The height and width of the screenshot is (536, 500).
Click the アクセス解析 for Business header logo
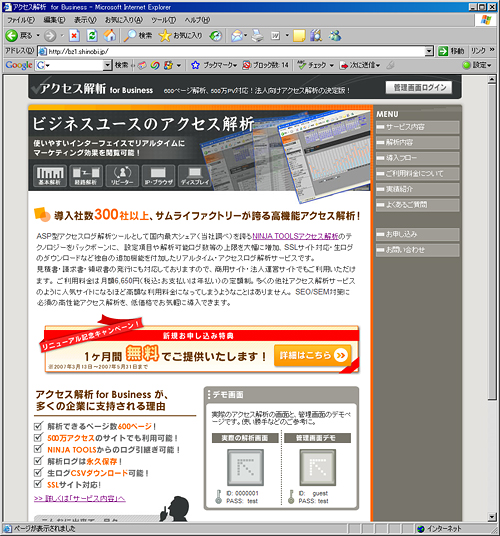[92, 89]
